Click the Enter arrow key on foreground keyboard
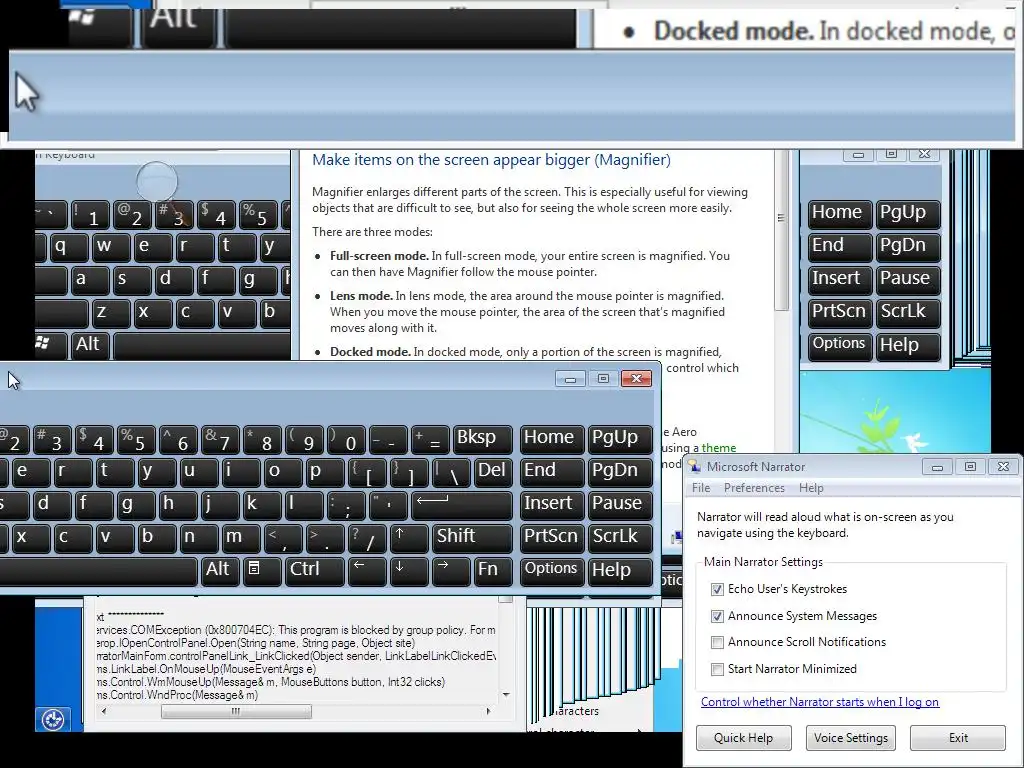The height and width of the screenshot is (768, 1024). tap(462, 504)
